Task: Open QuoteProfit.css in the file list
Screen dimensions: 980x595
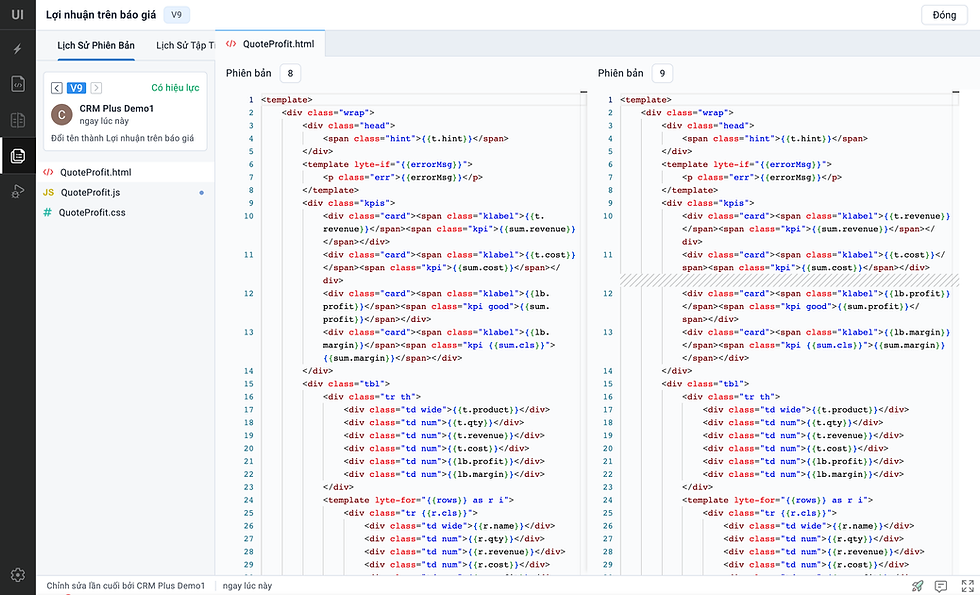Action: coord(125,212)
